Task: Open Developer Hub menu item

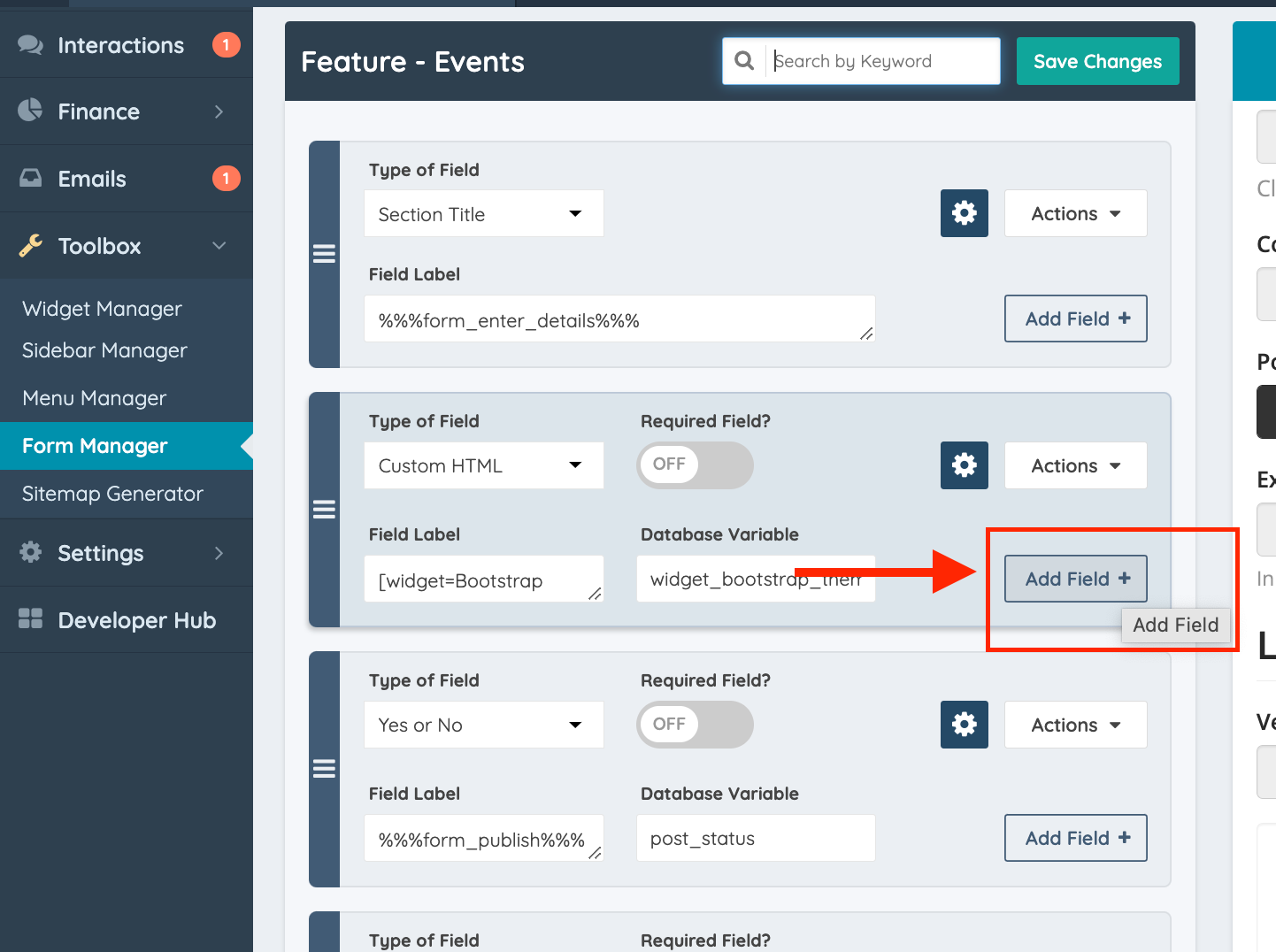Action: [127, 620]
